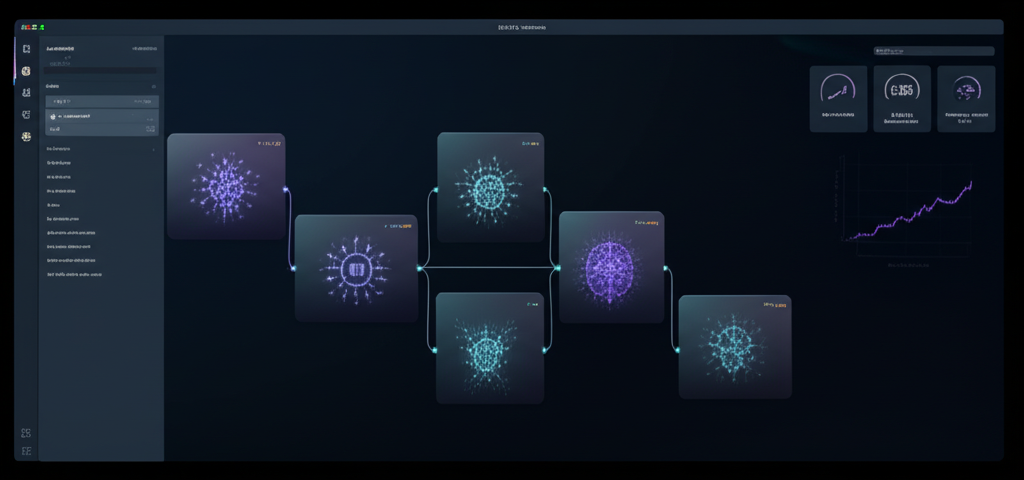
Task: Click the second icon in the left icon rail
Action: pos(26,71)
